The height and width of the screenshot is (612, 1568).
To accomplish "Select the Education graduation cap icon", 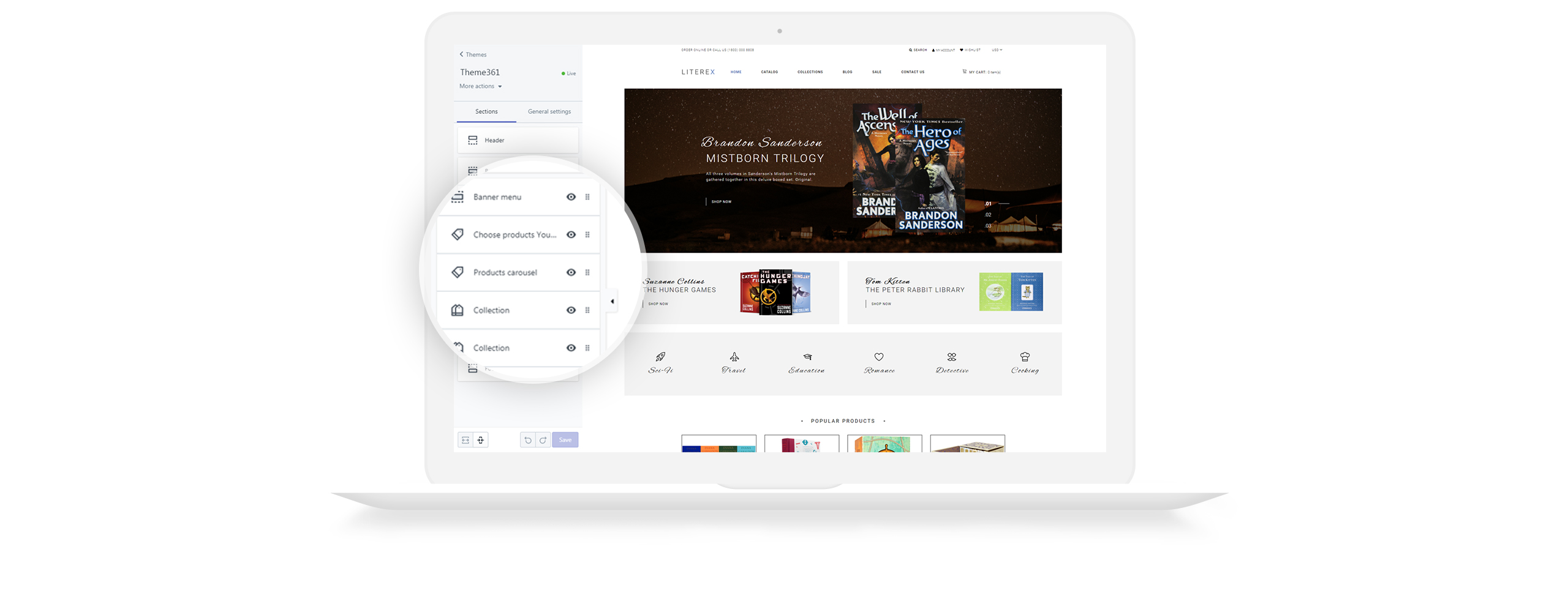I will 807,357.
